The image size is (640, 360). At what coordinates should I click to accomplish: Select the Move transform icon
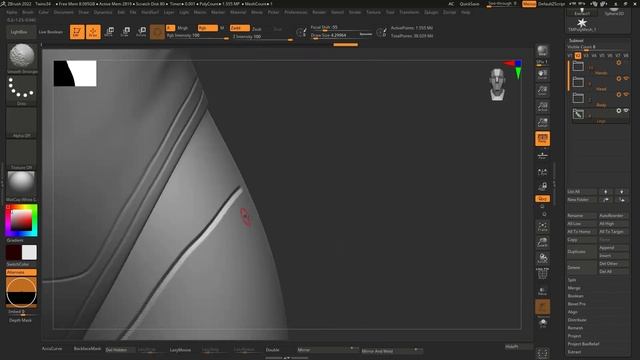click(109, 32)
